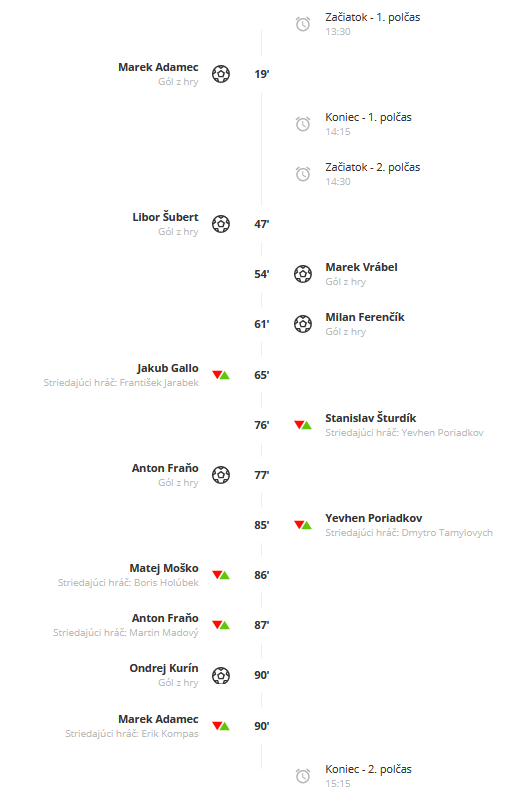Click the goal icon beside Marek Adamec at 19'
The width and height of the screenshot is (527, 794).
click(x=221, y=74)
